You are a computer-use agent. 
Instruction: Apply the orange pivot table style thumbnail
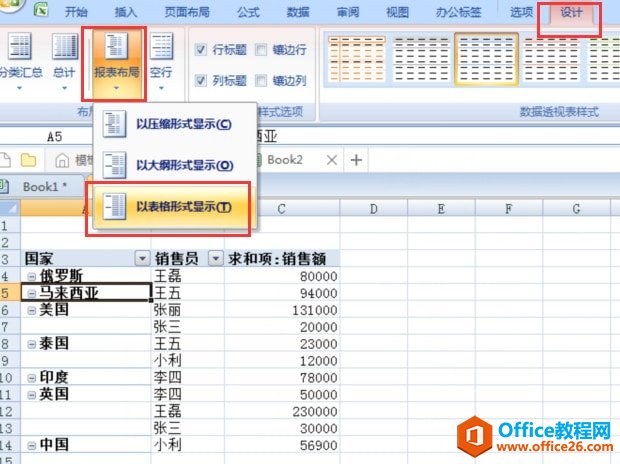coord(357,59)
